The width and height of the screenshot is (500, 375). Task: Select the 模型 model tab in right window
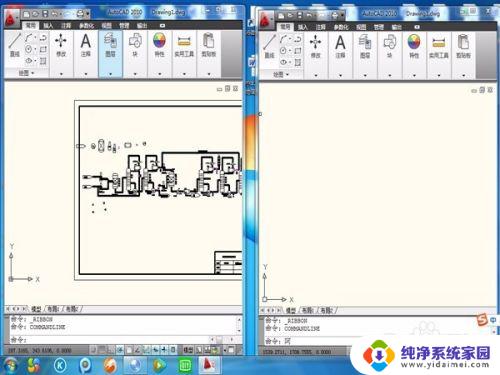point(291,311)
